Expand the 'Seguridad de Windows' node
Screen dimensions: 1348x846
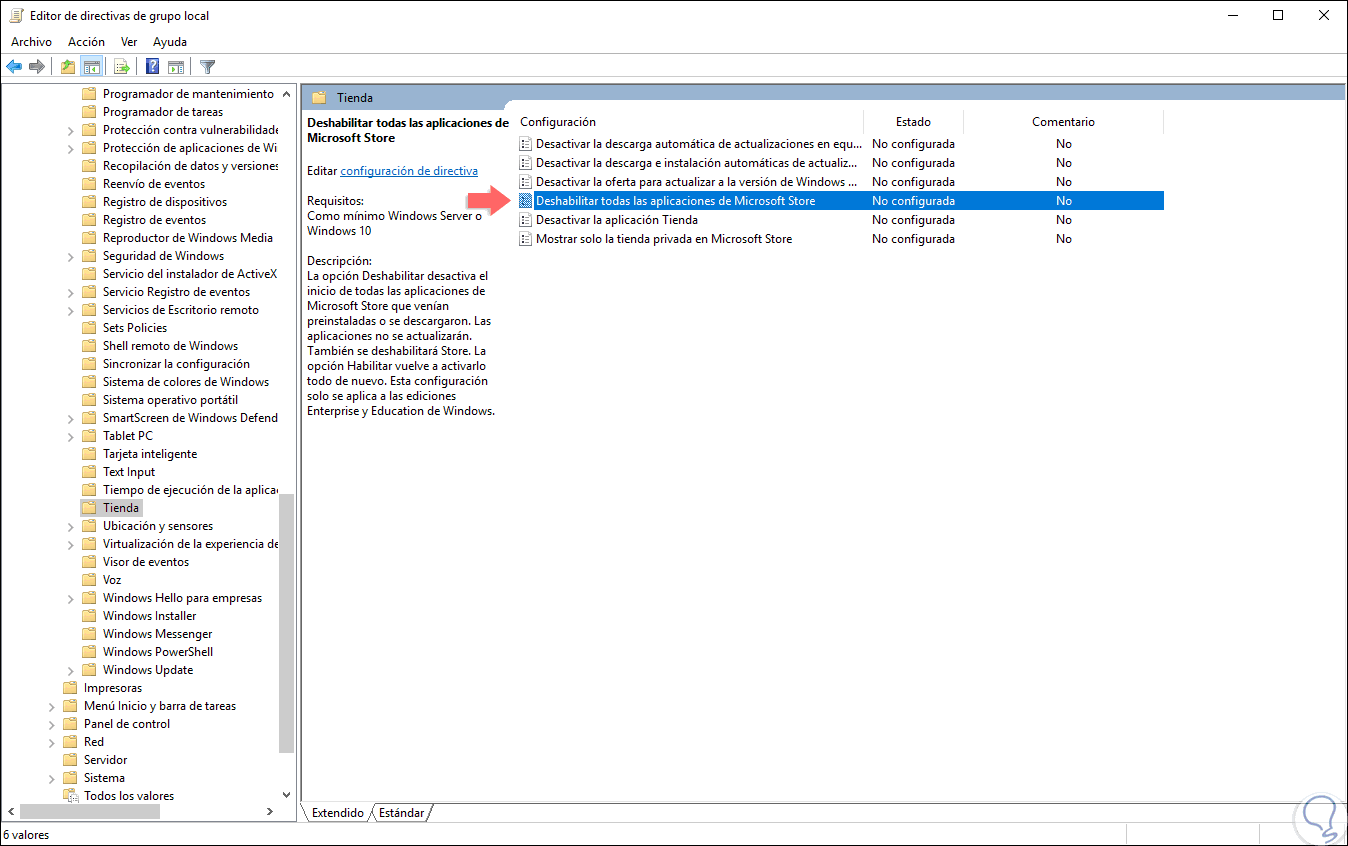click(71, 256)
